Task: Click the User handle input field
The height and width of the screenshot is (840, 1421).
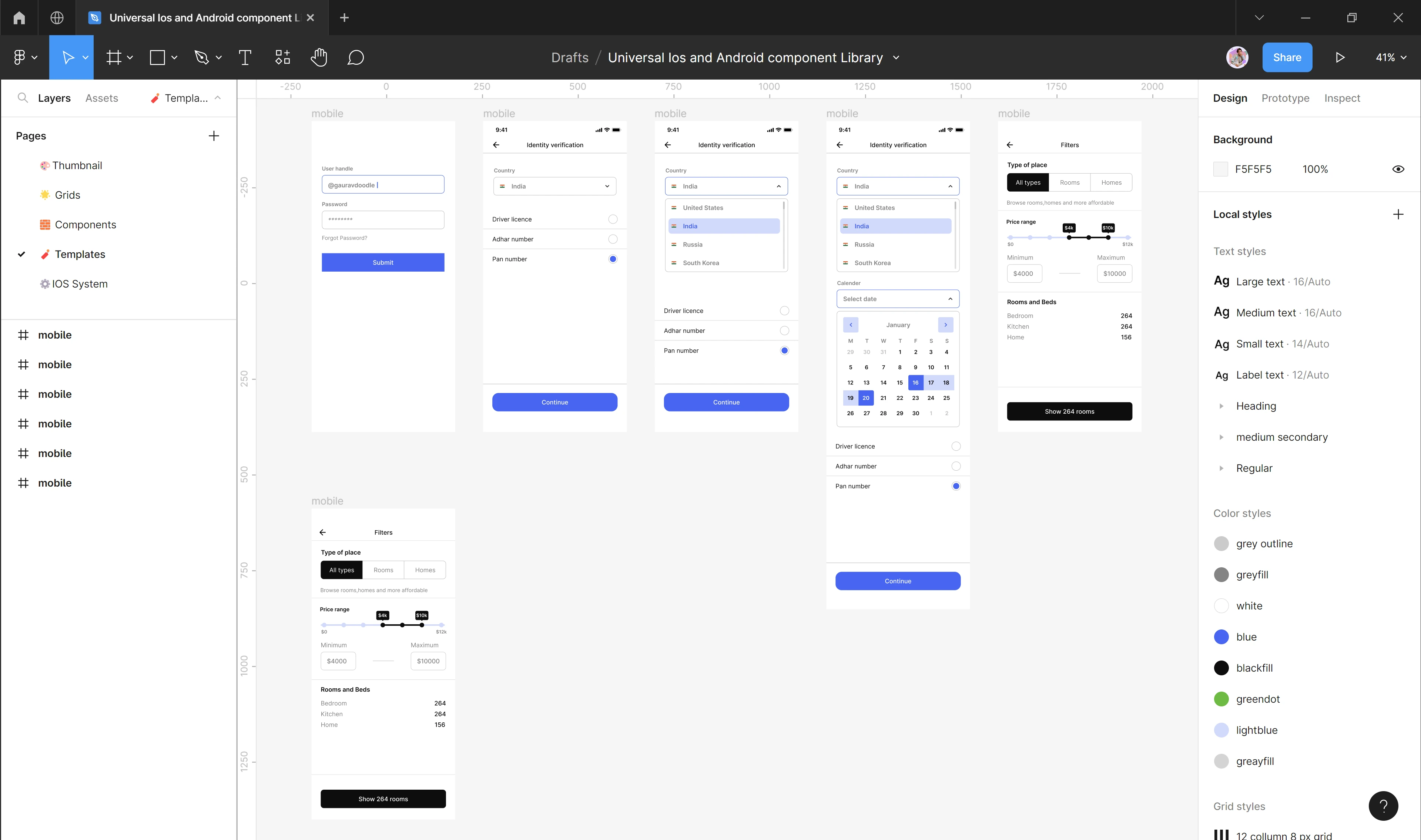Action: pos(383,185)
